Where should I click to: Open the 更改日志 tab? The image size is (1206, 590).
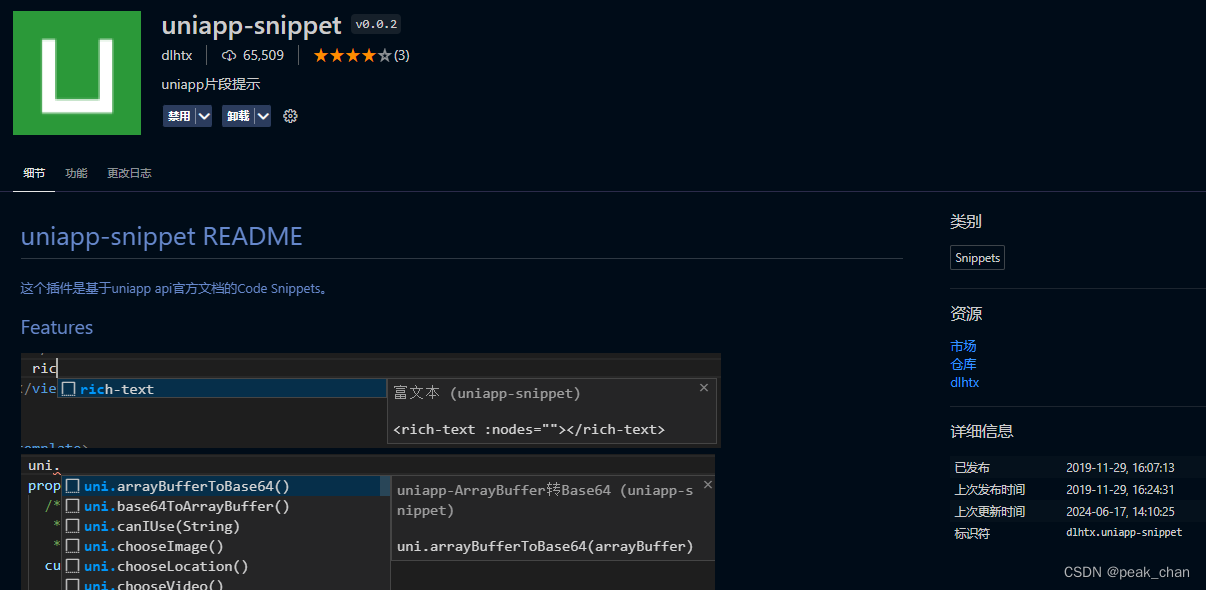coord(129,172)
